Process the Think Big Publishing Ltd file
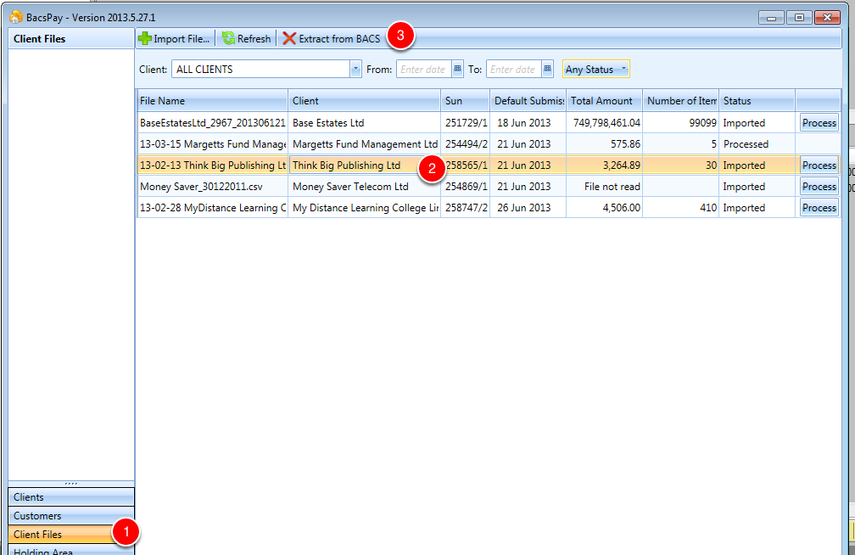855x555 pixels. pos(819,165)
